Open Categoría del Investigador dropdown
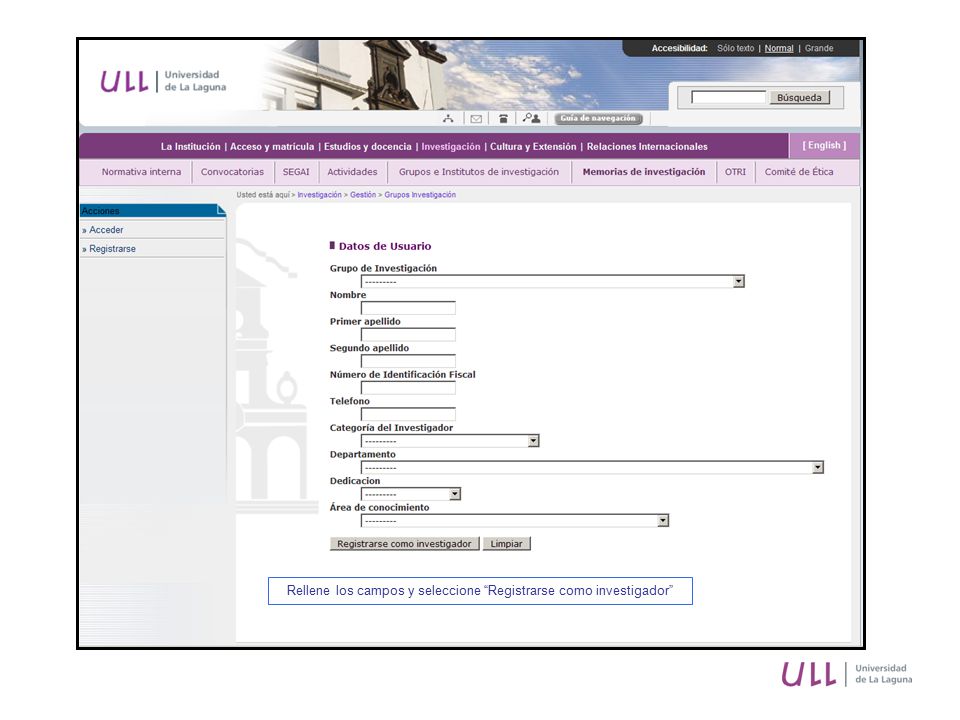This screenshot has width=960, height=720. pyautogui.click(x=450, y=441)
